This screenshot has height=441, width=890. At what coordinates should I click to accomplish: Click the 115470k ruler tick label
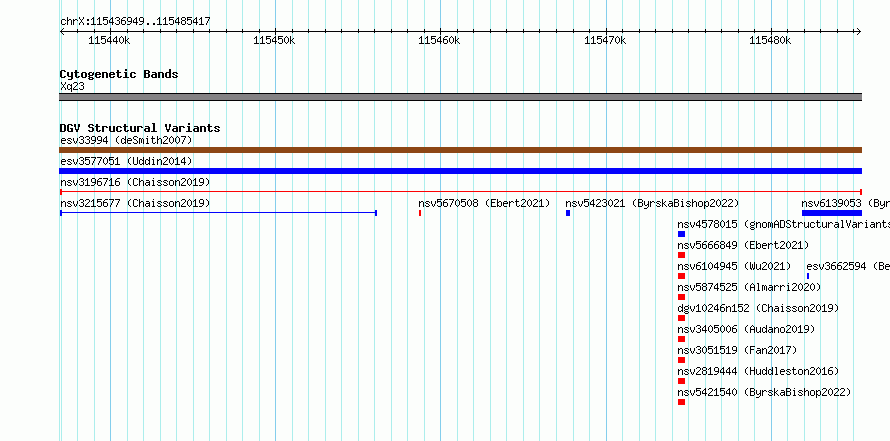point(606,40)
